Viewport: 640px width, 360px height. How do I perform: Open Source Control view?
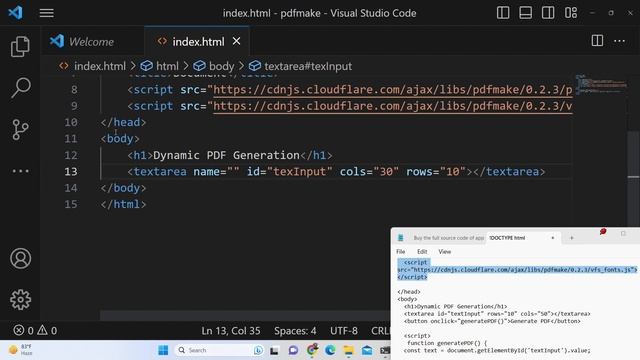pos(20,129)
